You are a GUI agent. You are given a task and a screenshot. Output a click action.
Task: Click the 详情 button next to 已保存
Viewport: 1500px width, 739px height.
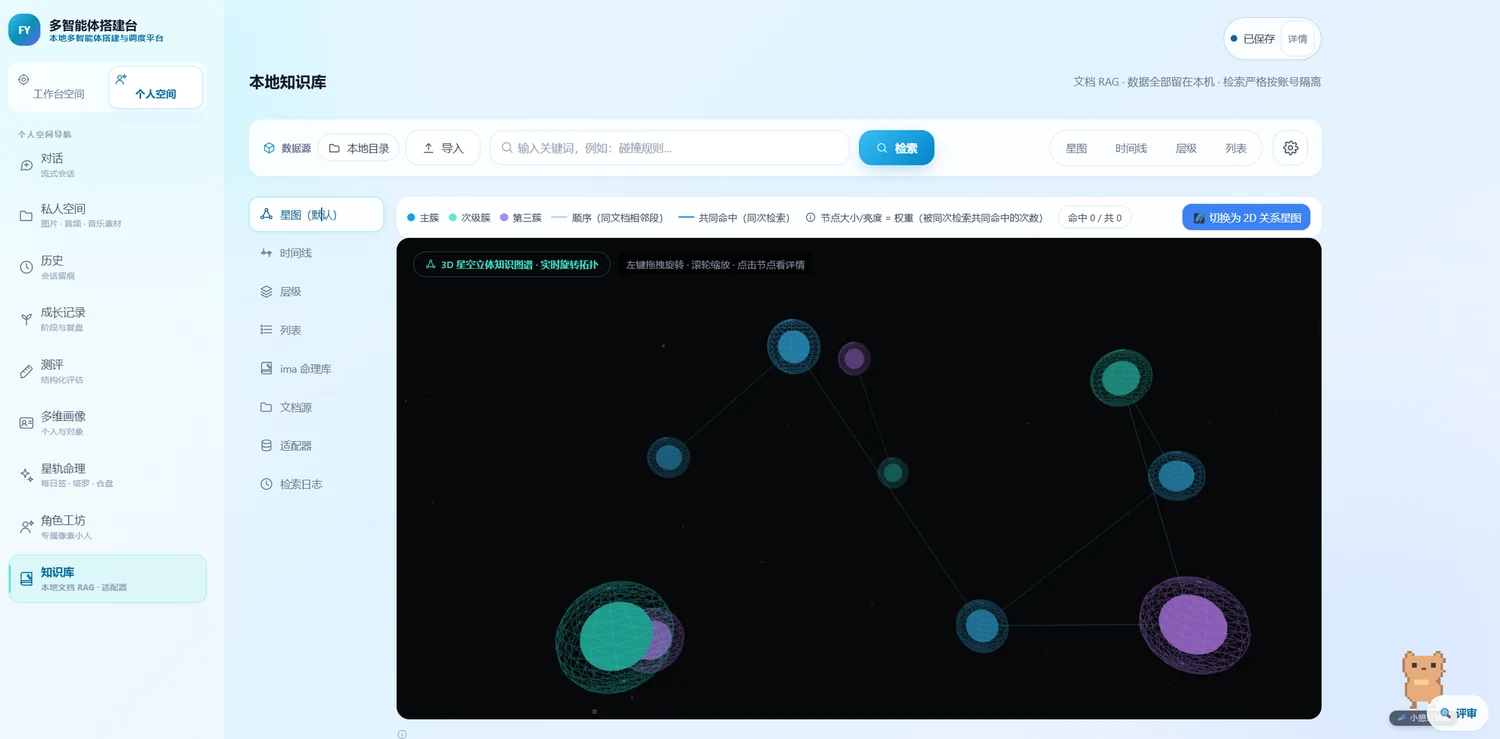click(1297, 39)
